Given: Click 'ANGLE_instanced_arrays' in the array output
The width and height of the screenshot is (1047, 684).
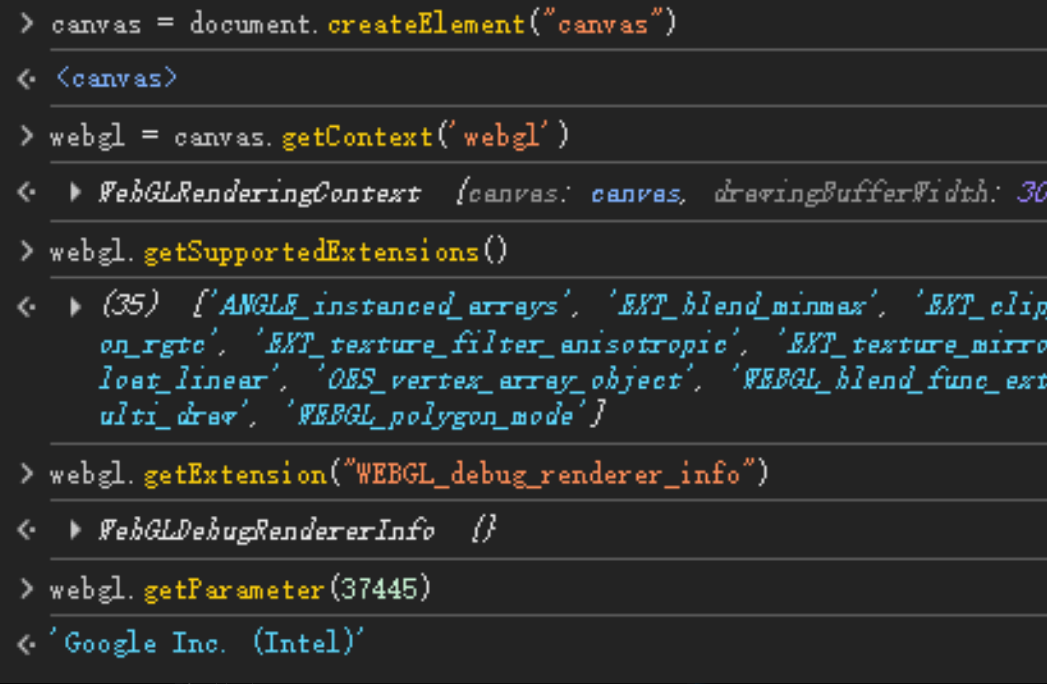Looking at the screenshot, I should pos(391,306).
